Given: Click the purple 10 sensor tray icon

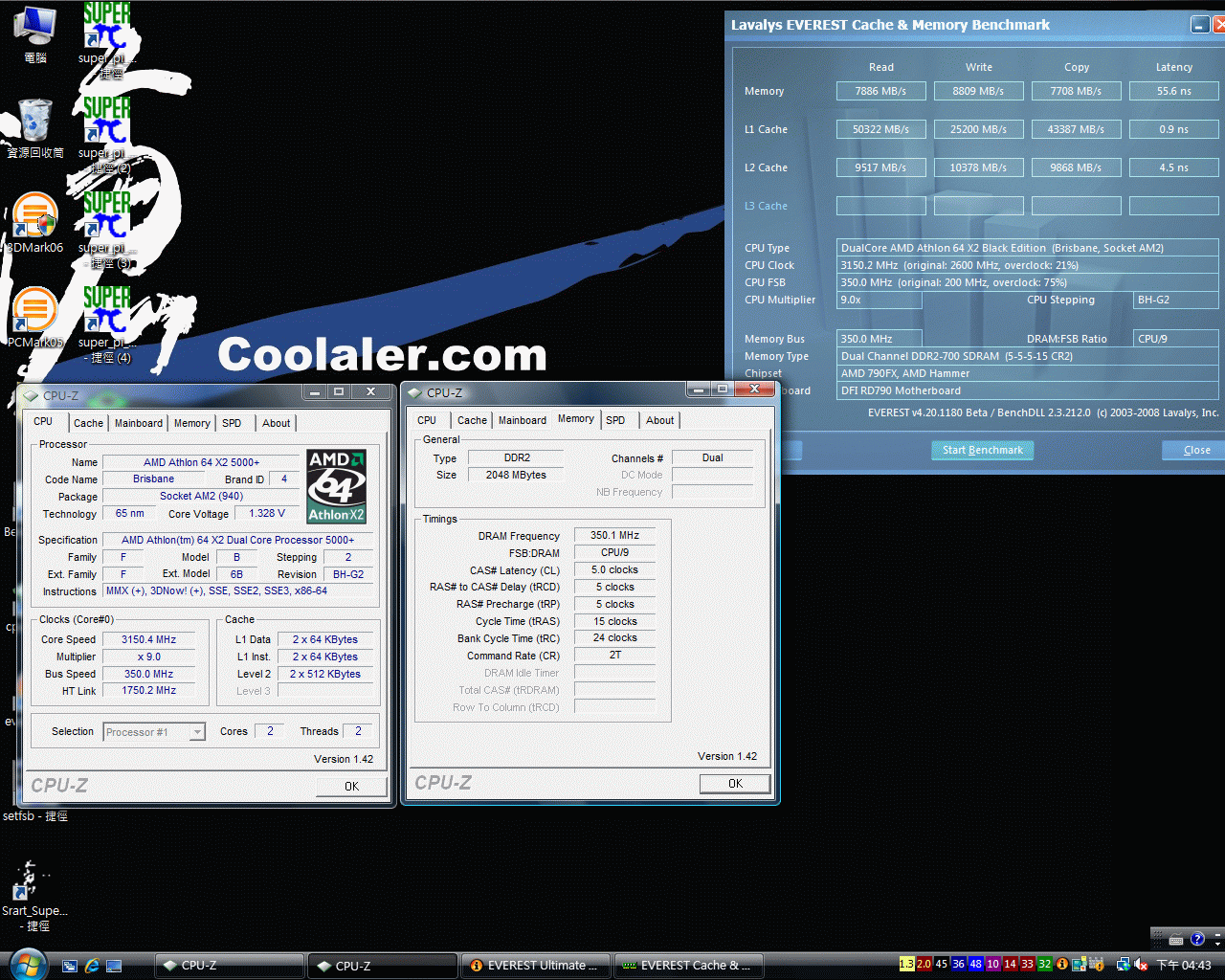Looking at the screenshot, I should [x=992, y=964].
